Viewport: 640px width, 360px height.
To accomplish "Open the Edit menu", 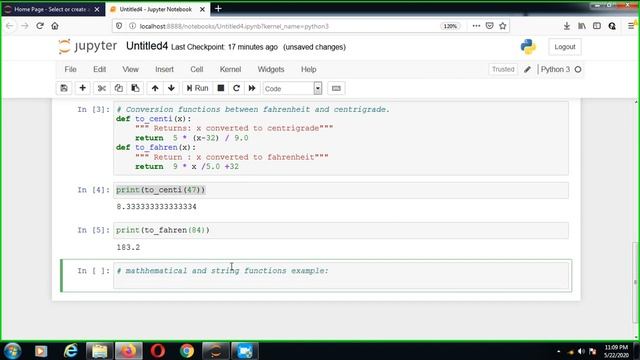I will click(99, 69).
